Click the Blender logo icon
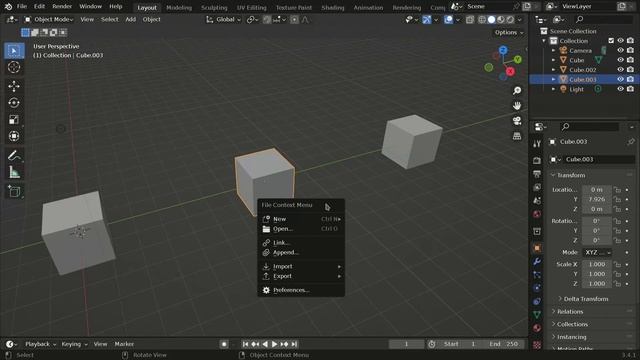Viewport: 640px width, 360px height. [8, 7]
